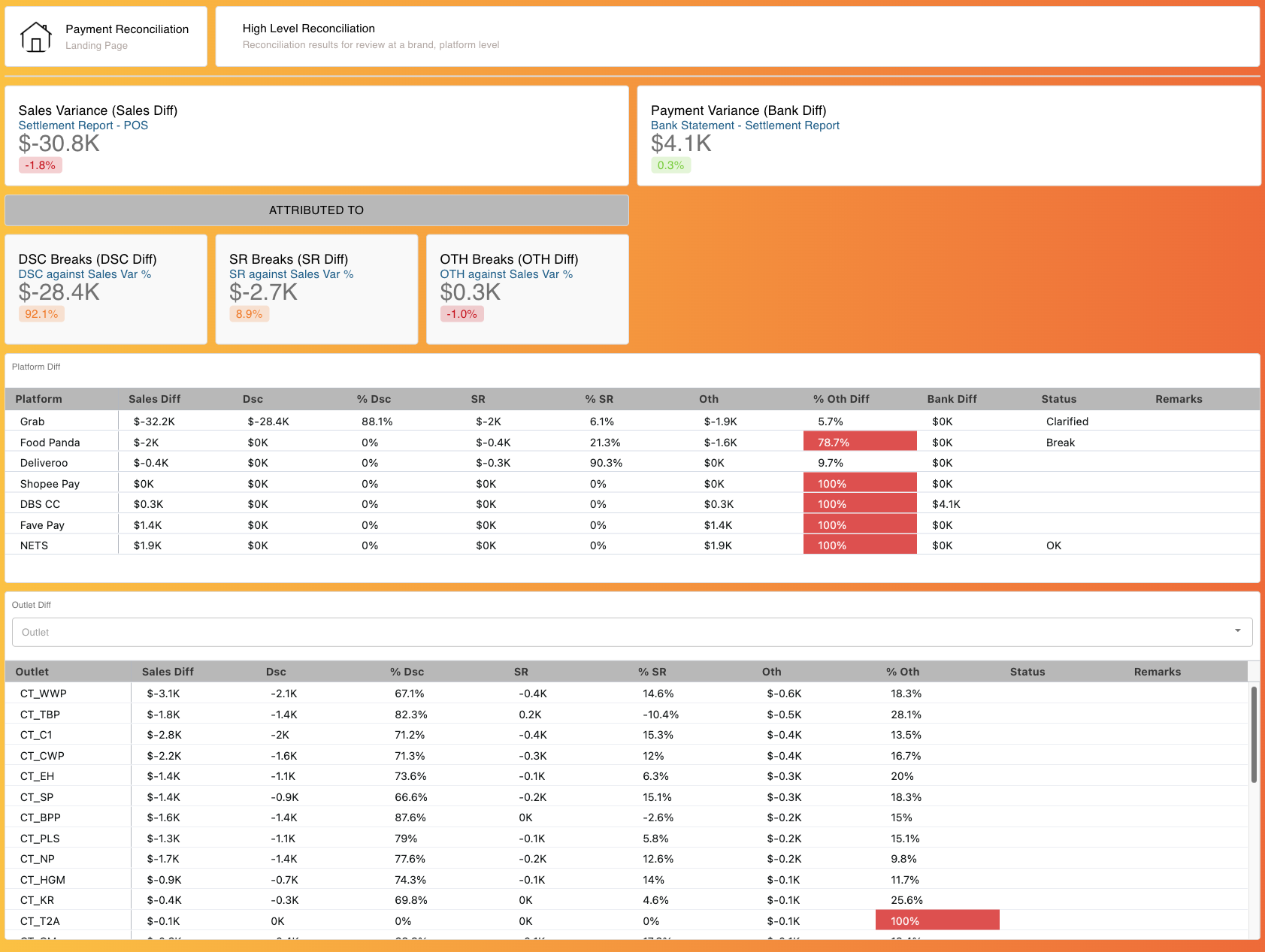Viewport: 1265px width, 952px height.
Task: Select the CT_HGM outlet row
Action: (627, 880)
